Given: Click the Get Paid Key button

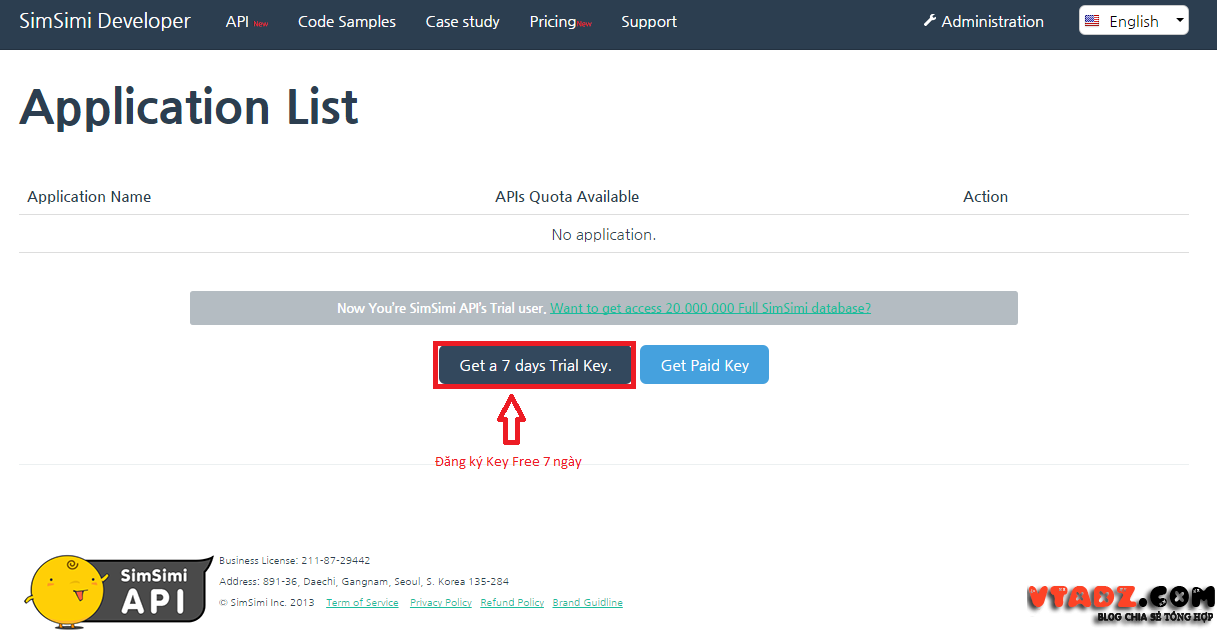Looking at the screenshot, I should tap(705, 365).
